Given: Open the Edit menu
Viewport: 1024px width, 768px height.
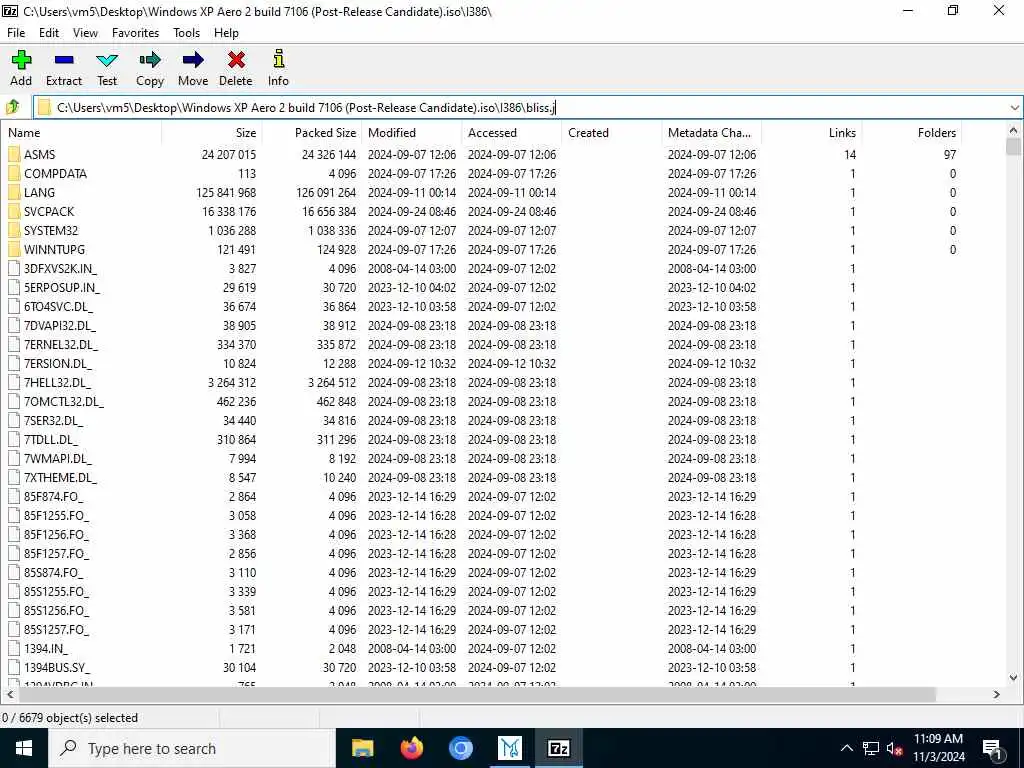Looking at the screenshot, I should pos(49,33).
